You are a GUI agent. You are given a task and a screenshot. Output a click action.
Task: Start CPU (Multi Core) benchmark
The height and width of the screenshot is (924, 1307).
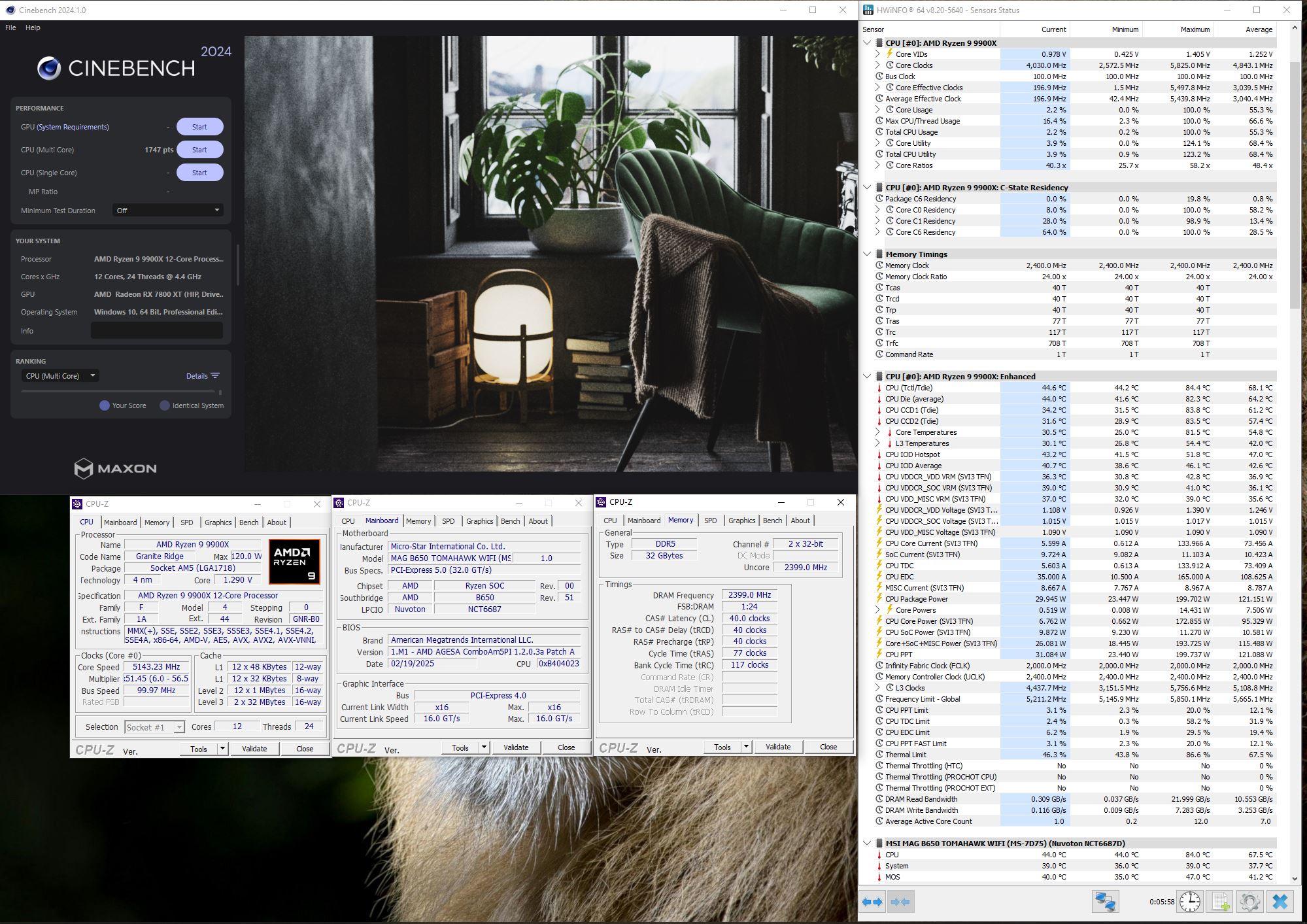(x=200, y=150)
